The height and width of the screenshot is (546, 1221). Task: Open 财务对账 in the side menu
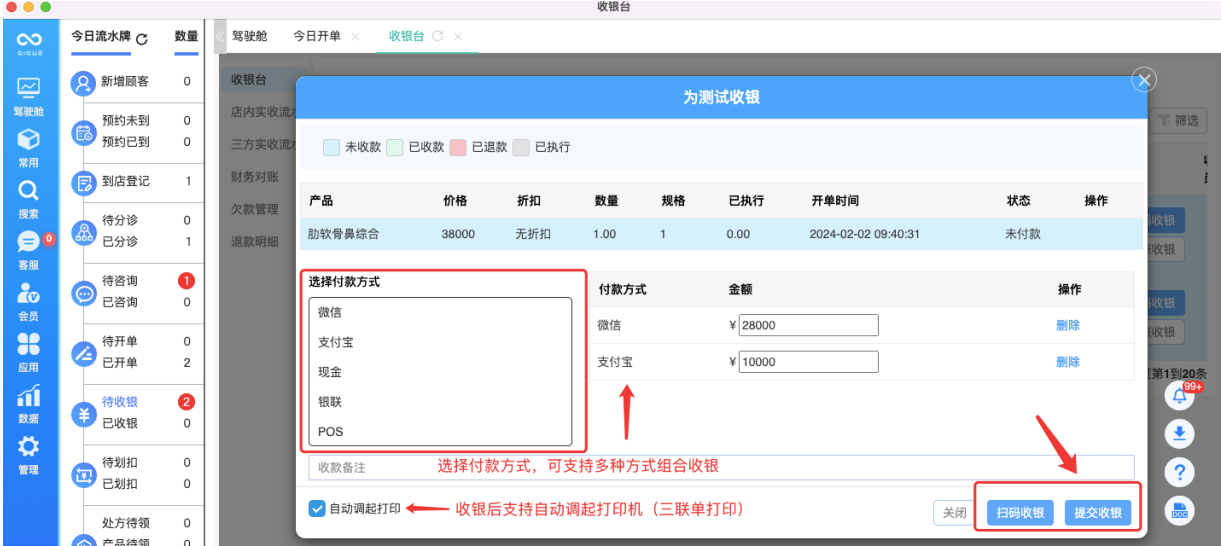pyautogui.click(x=255, y=177)
